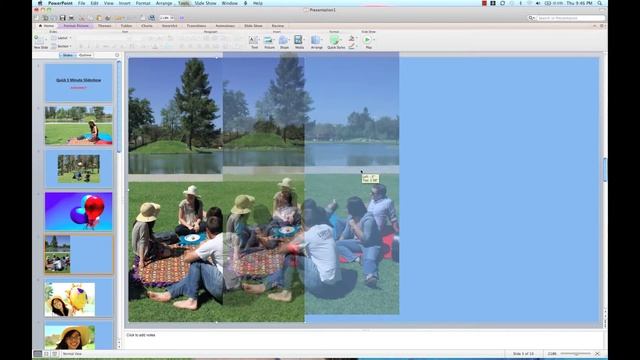Switch to the Animations tab
Image resolution: width=640 pixels, height=360 pixels.
225,26
